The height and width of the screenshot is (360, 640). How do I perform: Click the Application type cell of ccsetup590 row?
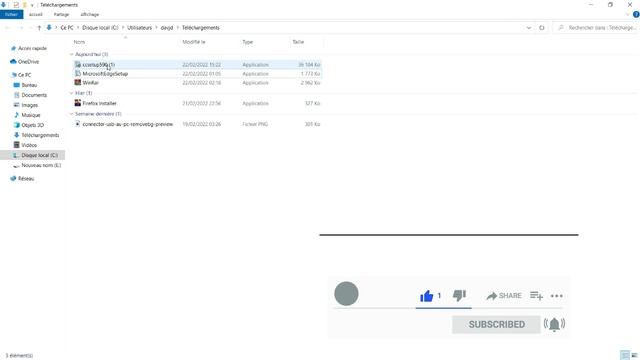coord(256,65)
